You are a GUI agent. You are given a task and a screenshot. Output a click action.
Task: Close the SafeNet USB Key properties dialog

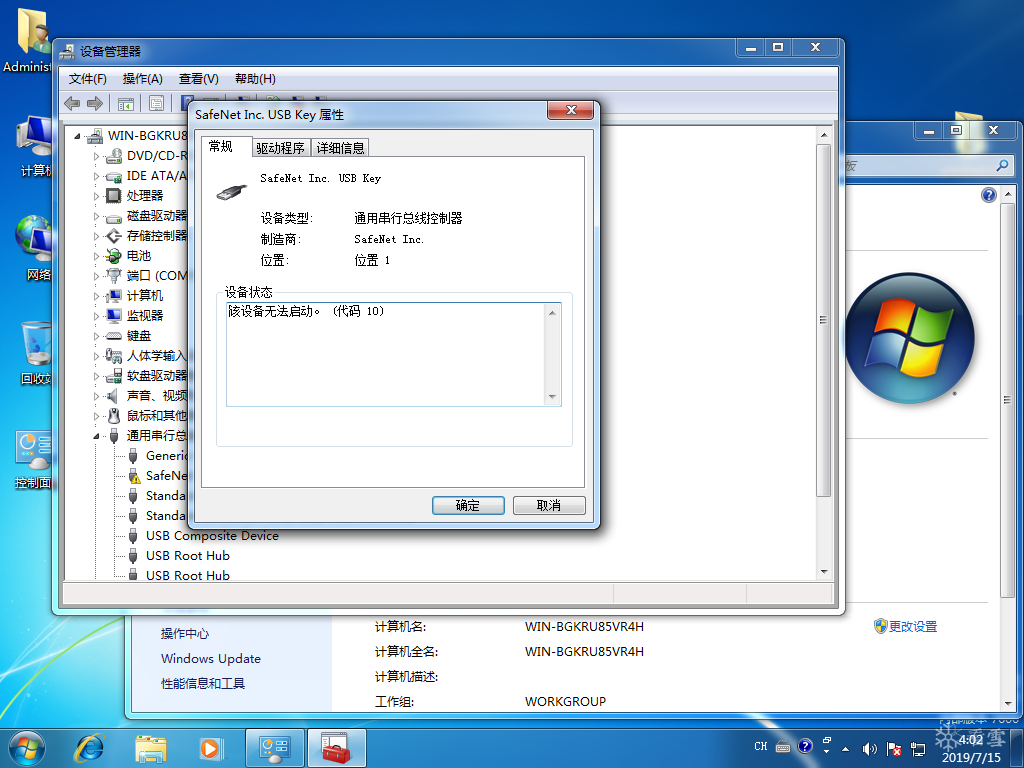pyautogui.click(x=570, y=110)
